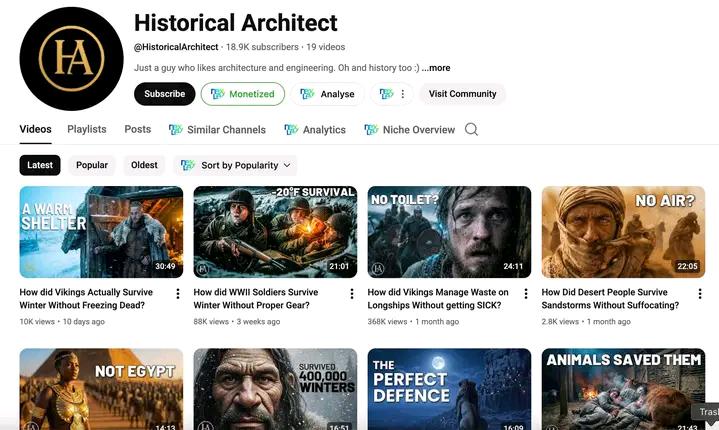Click the Analyse extension button
The width and height of the screenshot is (719, 430).
pos(328,94)
